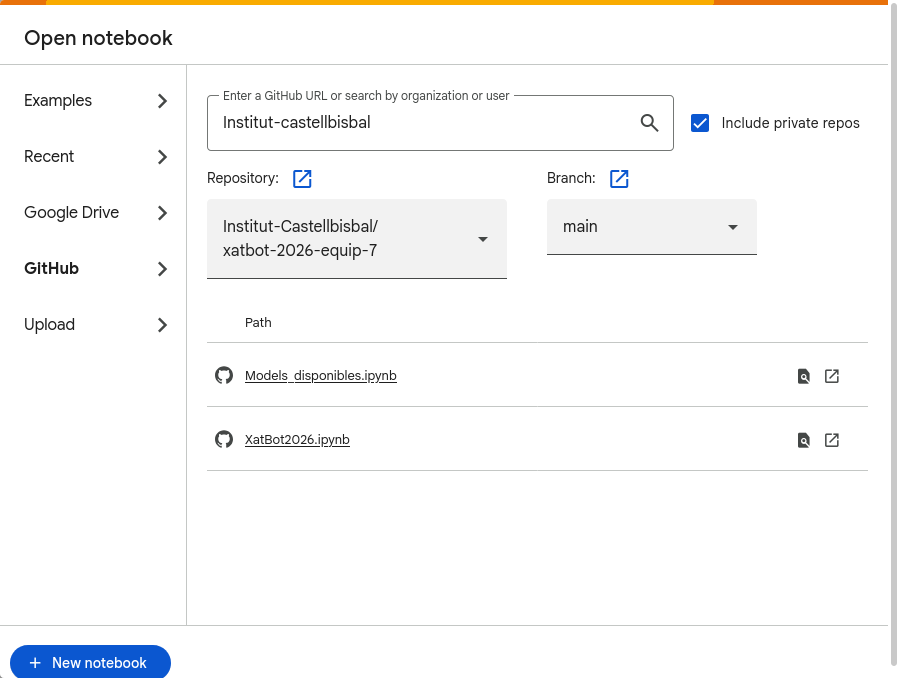Open the Models_disponibles.ipynb file link
The height and width of the screenshot is (678, 900).
point(320,376)
